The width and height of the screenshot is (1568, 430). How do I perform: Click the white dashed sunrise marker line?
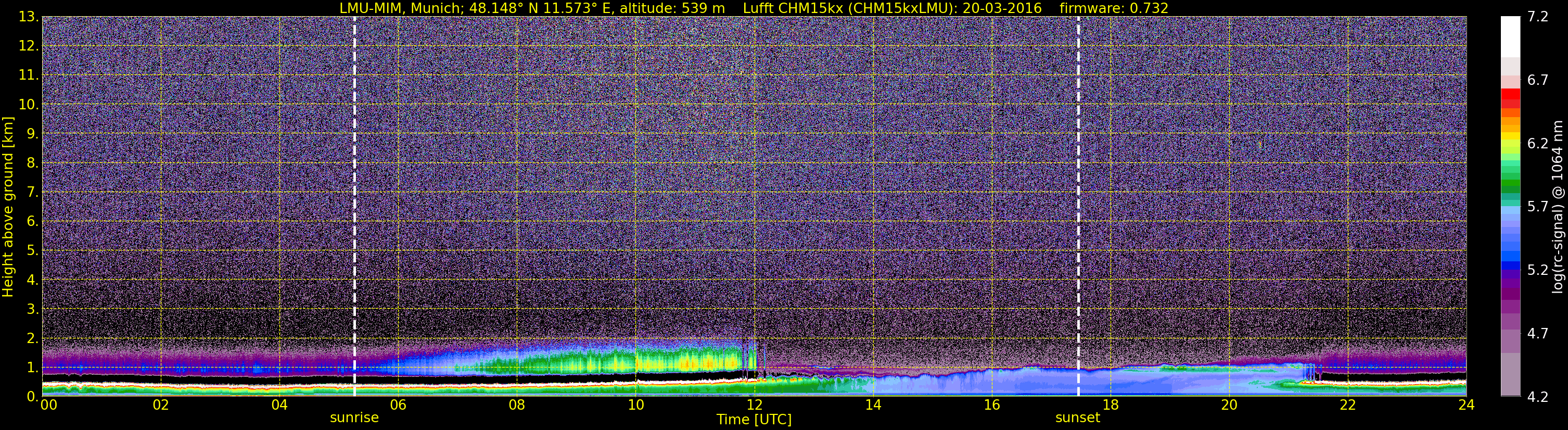(x=354, y=206)
